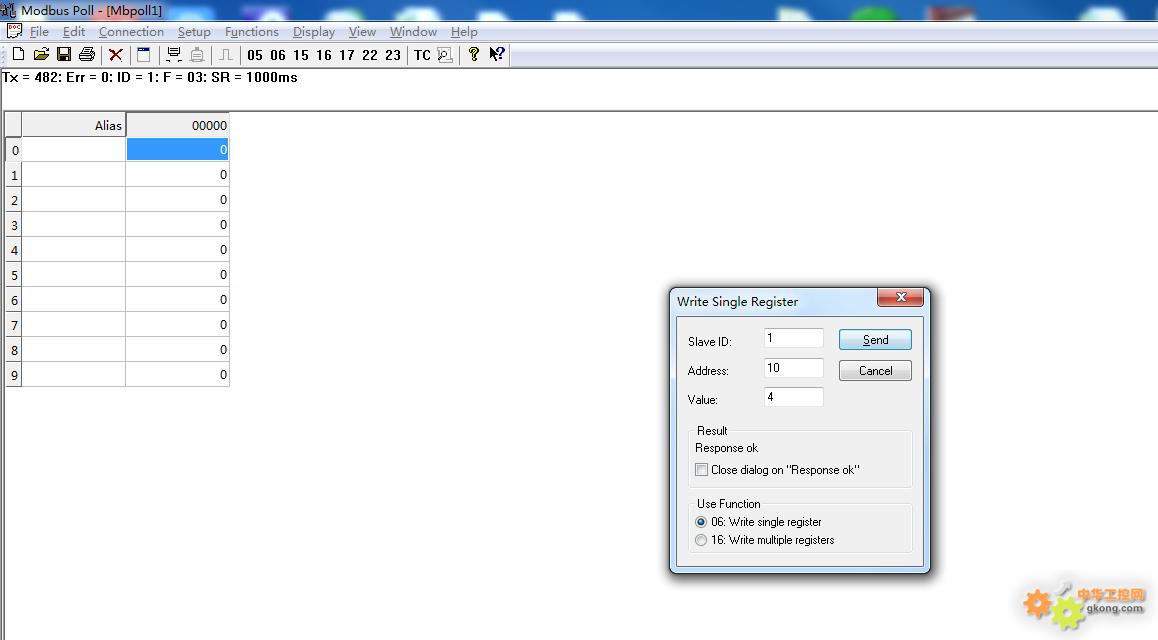Select value cell in row 3

178,225
